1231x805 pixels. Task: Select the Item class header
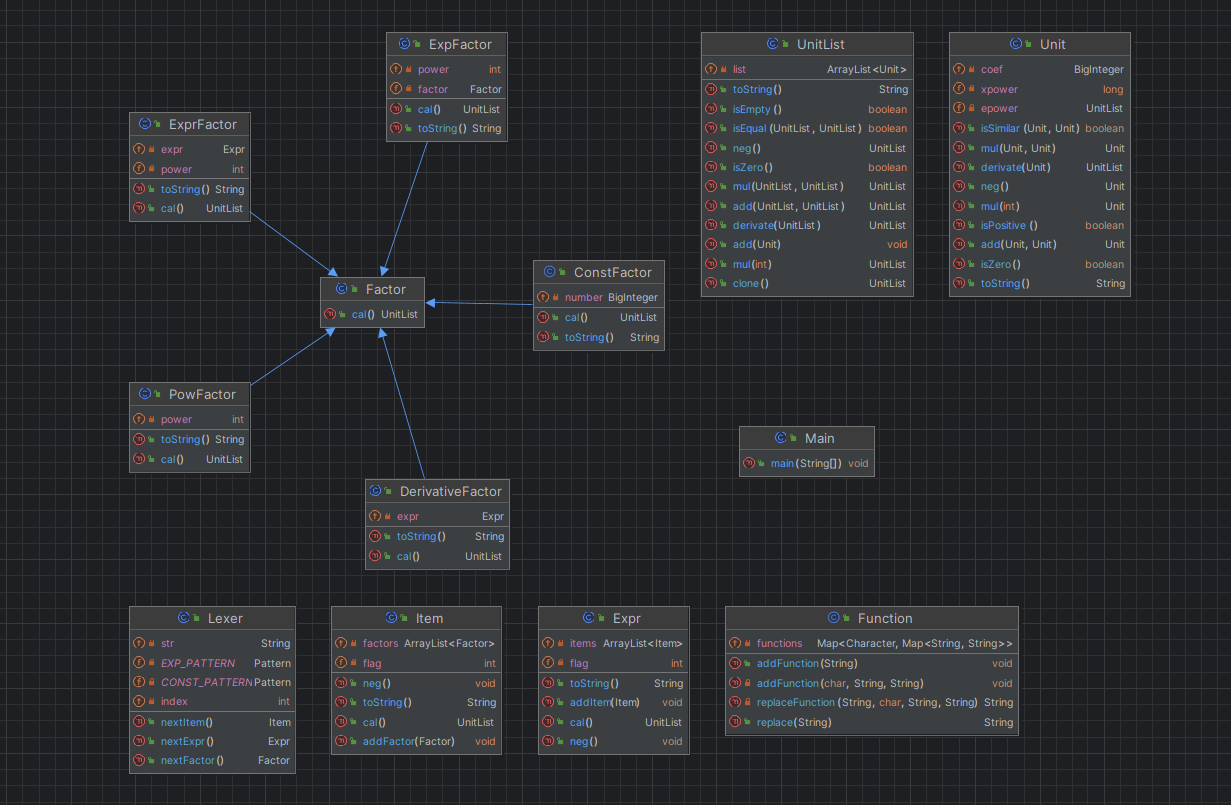(x=416, y=618)
